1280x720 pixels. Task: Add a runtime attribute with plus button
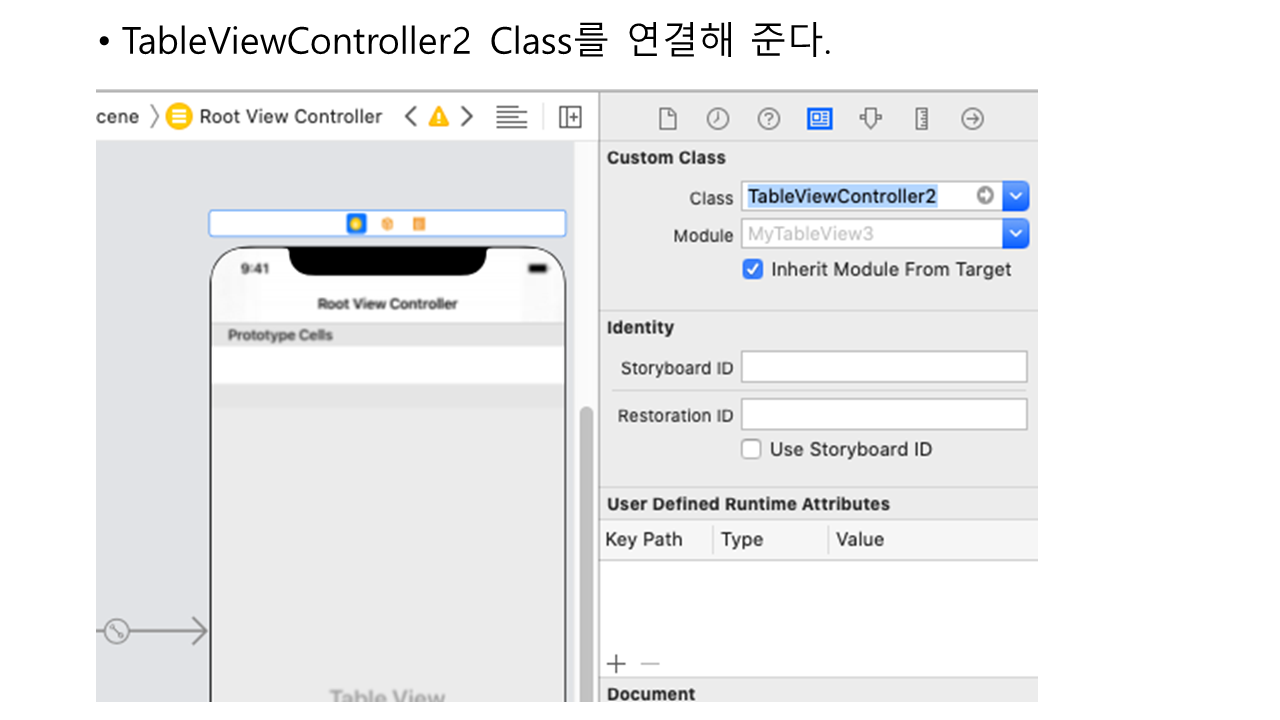click(617, 664)
